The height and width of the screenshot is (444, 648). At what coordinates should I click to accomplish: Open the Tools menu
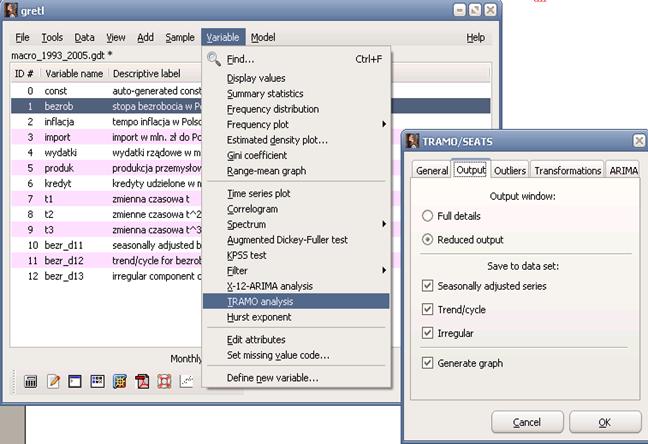click(x=52, y=37)
